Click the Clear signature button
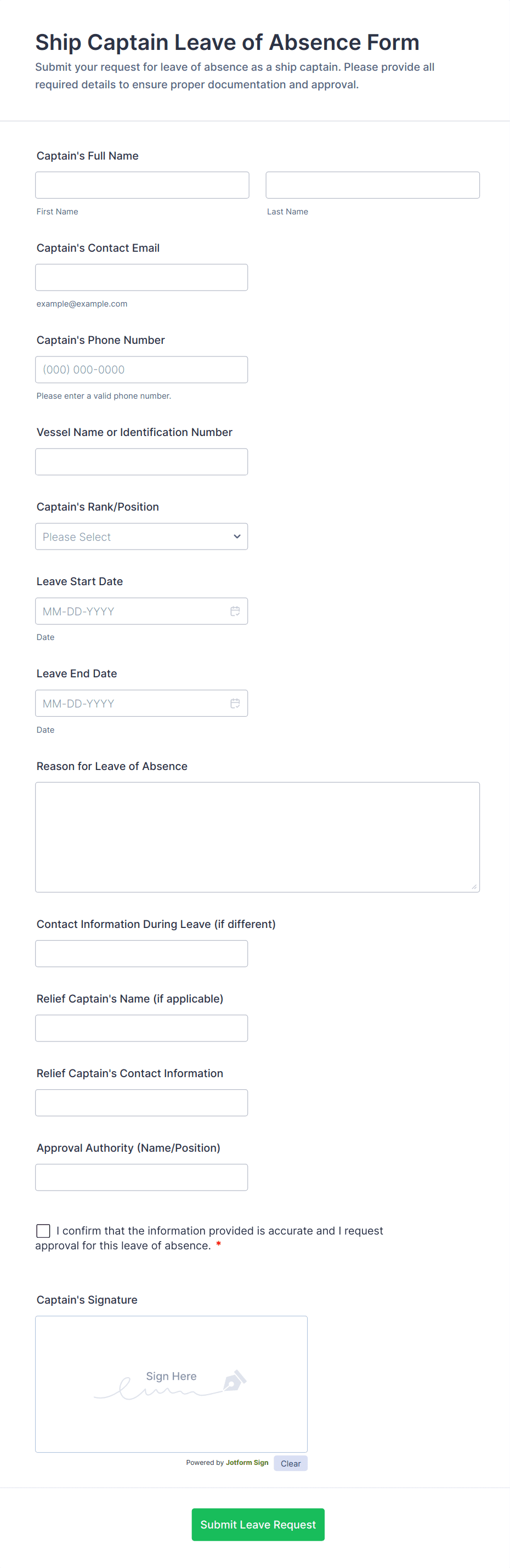Screen dimensions: 510x1568 click(x=290, y=1463)
